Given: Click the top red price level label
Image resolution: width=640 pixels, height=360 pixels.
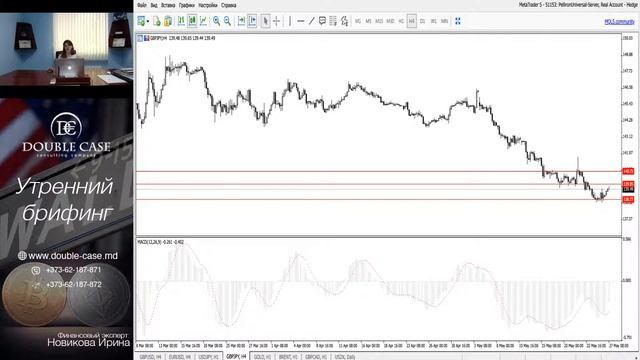Looking at the screenshot, I should [628, 171].
